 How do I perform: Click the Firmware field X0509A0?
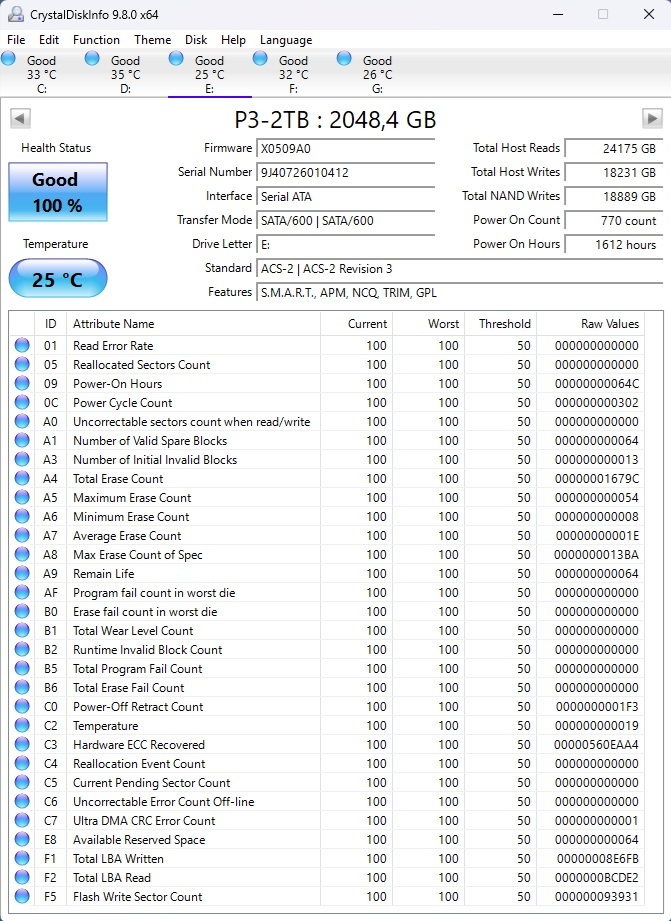pyautogui.click(x=345, y=149)
